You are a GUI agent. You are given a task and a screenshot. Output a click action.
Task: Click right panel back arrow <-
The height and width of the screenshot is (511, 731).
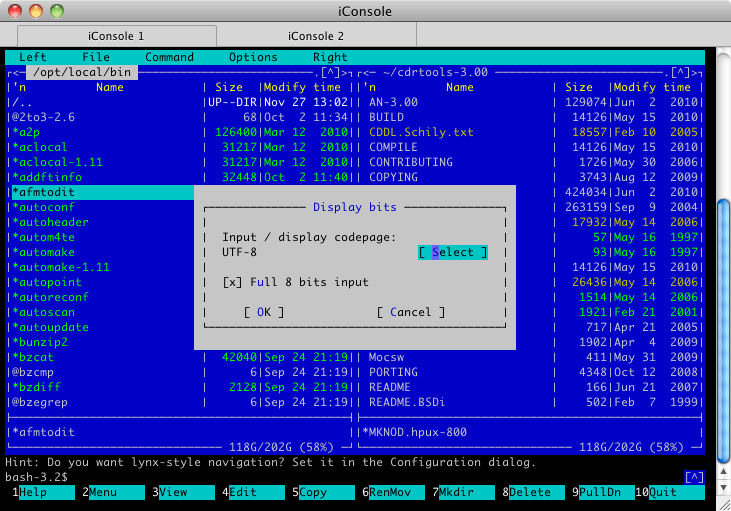click(366, 72)
